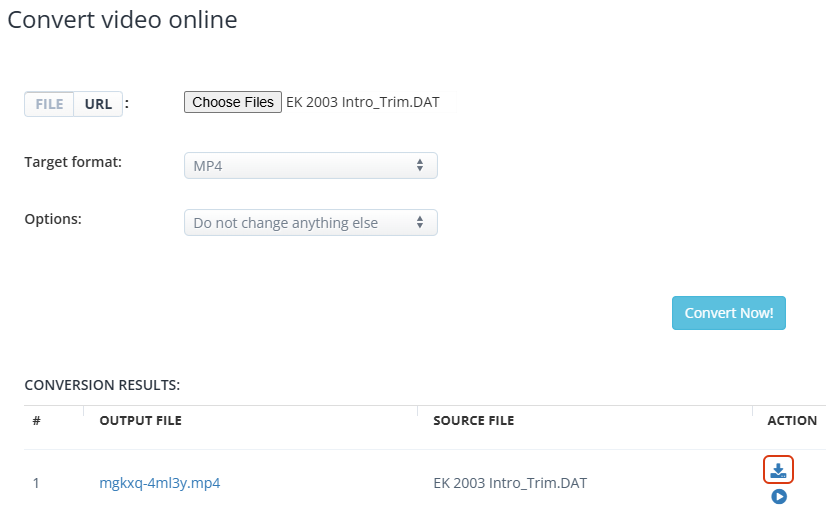The image size is (836, 524).
Task: Click the Options dropdown arrows
Action: [x=420, y=223]
